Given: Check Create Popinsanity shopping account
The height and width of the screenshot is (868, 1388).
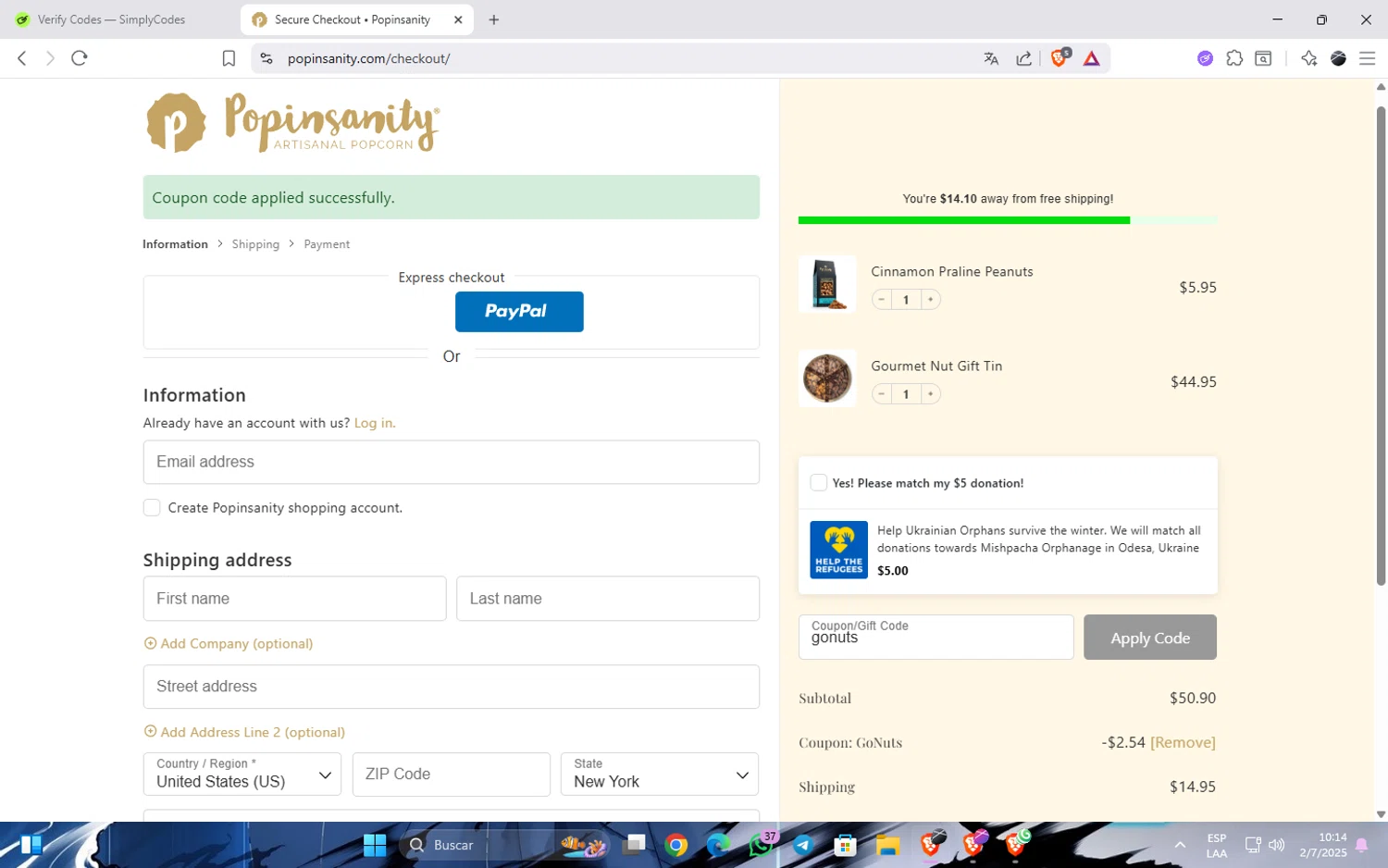Looking at the screenshot, I should (152, 508).
